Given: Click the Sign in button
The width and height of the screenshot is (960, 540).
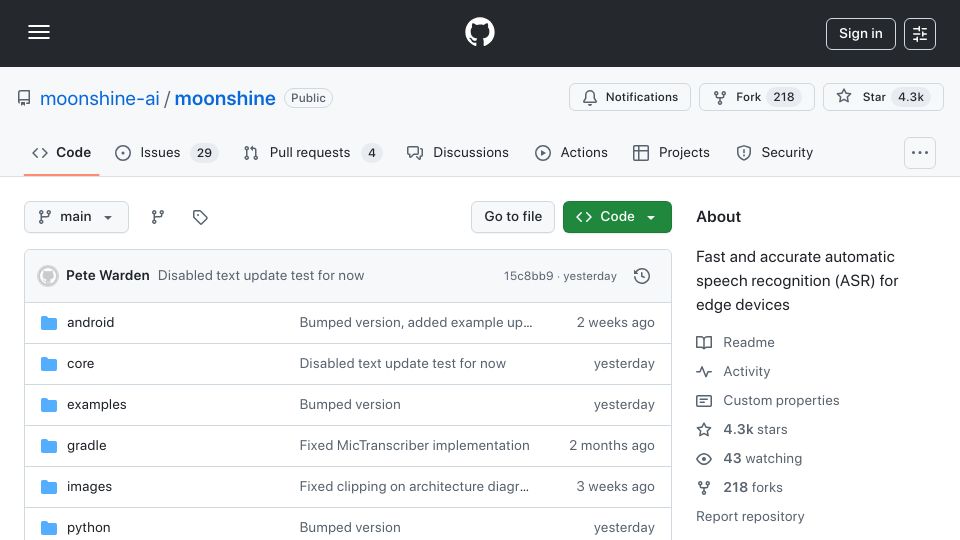Looking at the screenshot, I should [860, 34].
